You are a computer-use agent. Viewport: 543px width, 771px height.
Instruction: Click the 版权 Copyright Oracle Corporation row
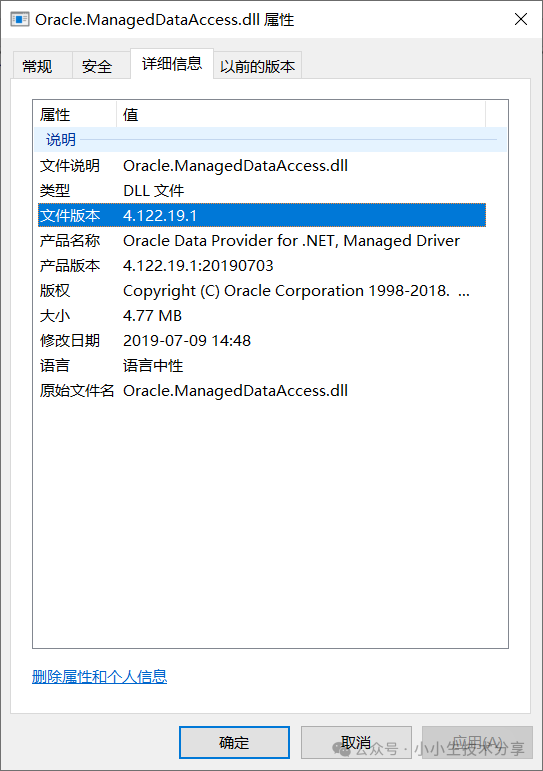(262, 291)
